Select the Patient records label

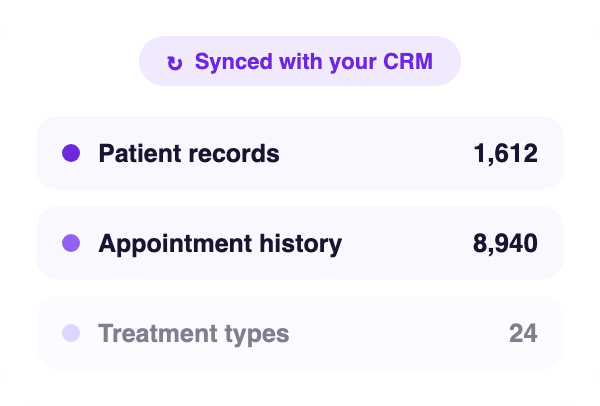pyautogui.click(x=189, y=153)
